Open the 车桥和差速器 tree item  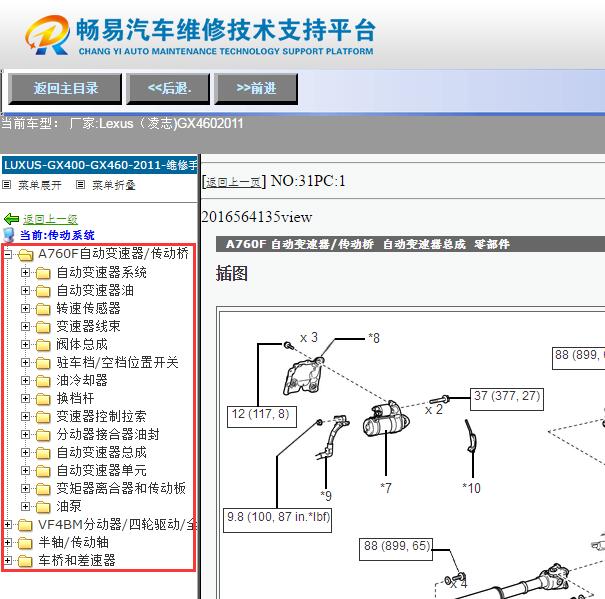tap(77, 560)
